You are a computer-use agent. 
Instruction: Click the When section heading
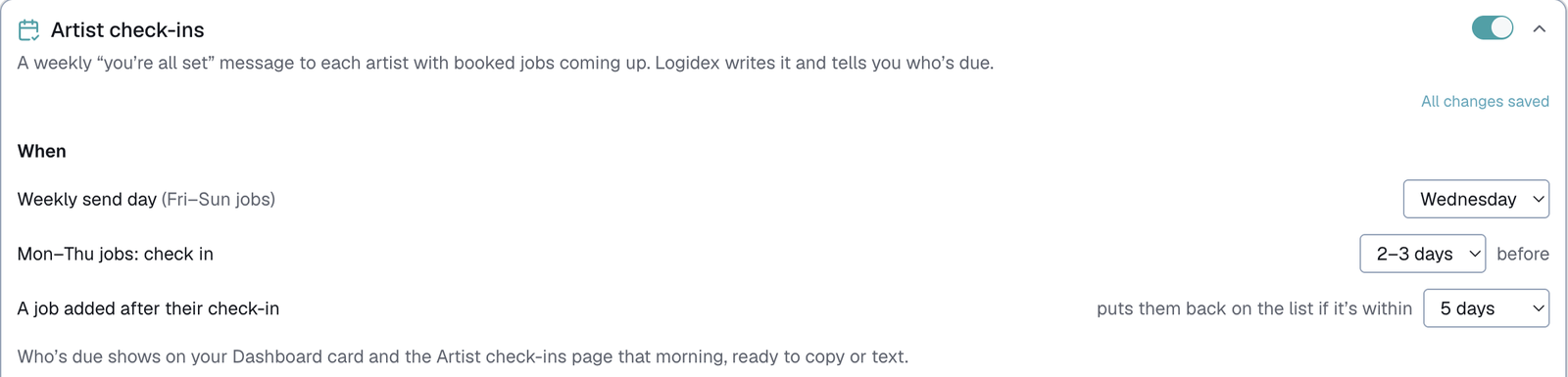pyautogui.click(x=42, y=151)
